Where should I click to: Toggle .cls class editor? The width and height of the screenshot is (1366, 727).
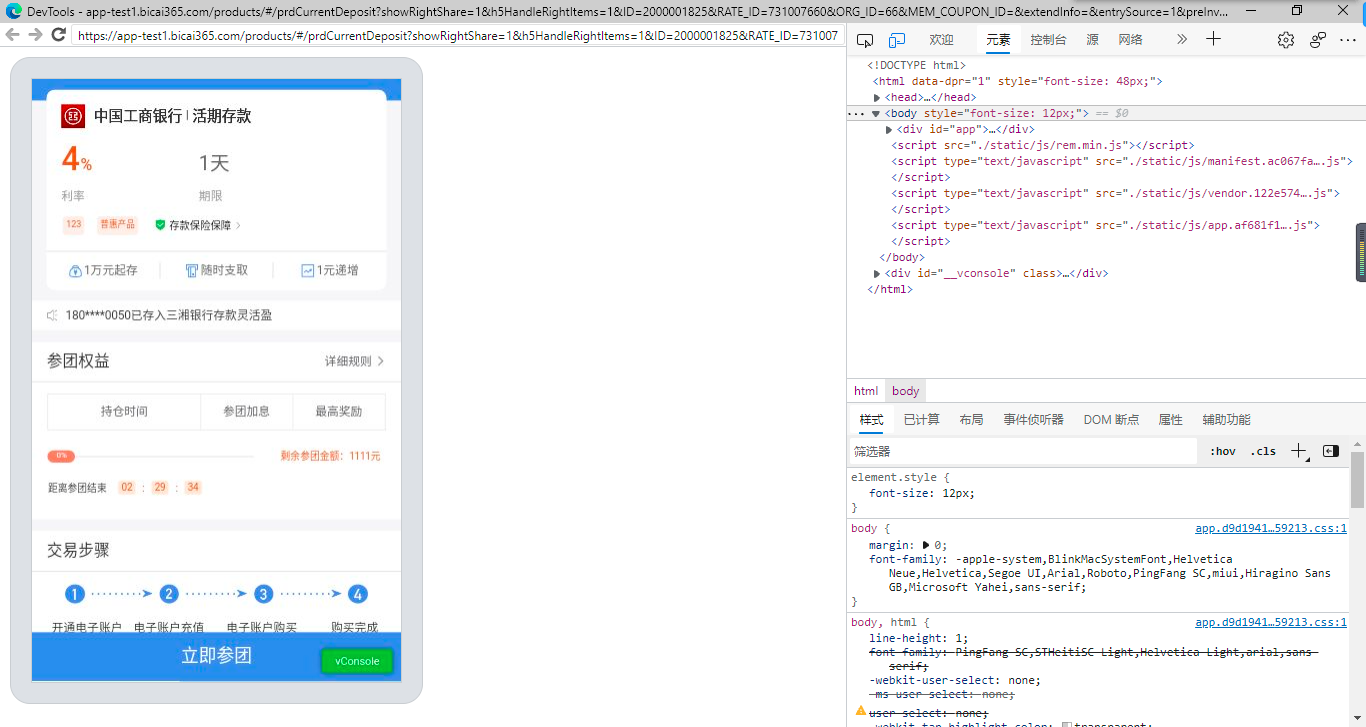pyautogui.click(x=1263, y=451)
